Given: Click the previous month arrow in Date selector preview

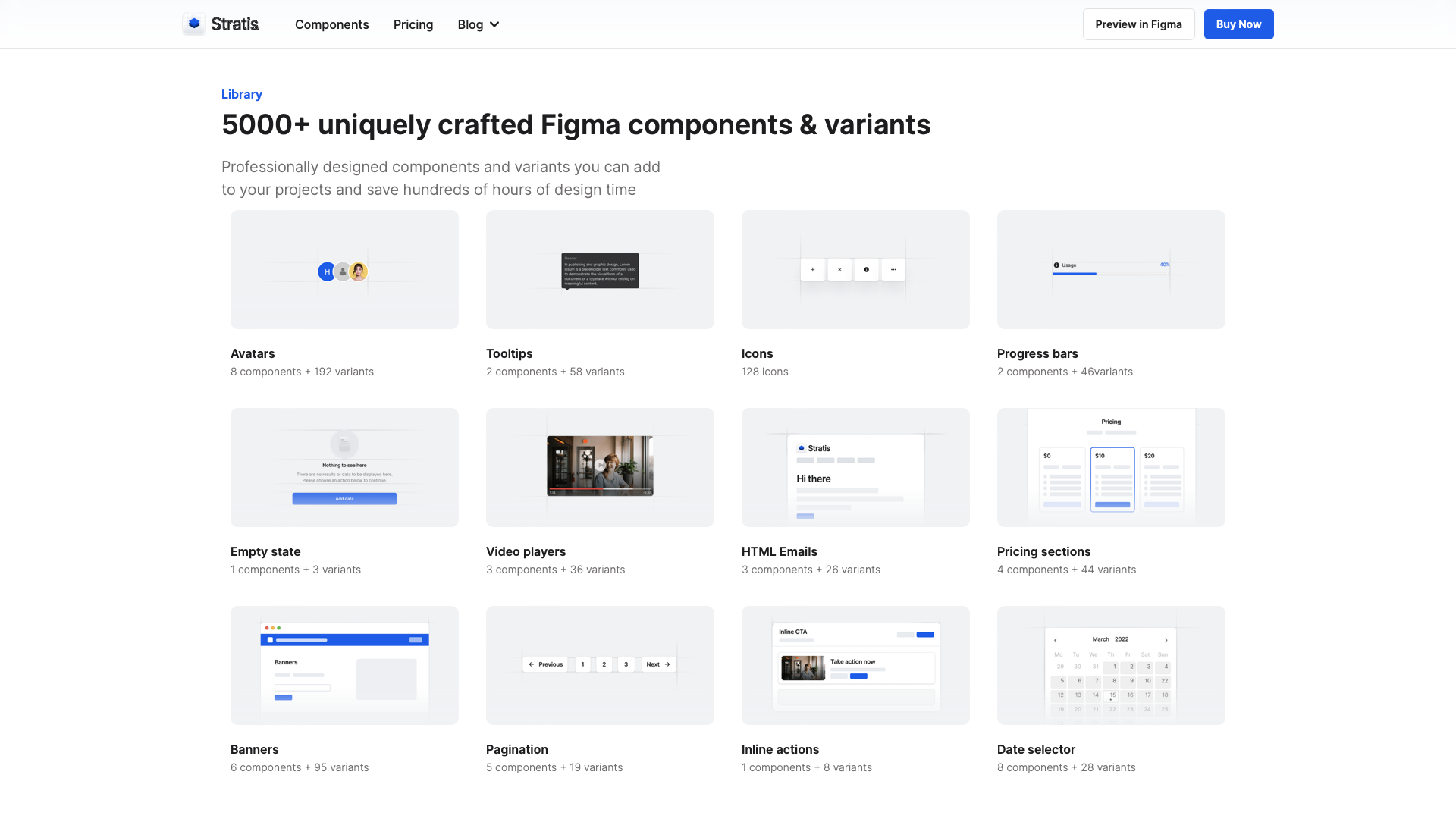Looking at the screenshot, I should [1055, 640].
